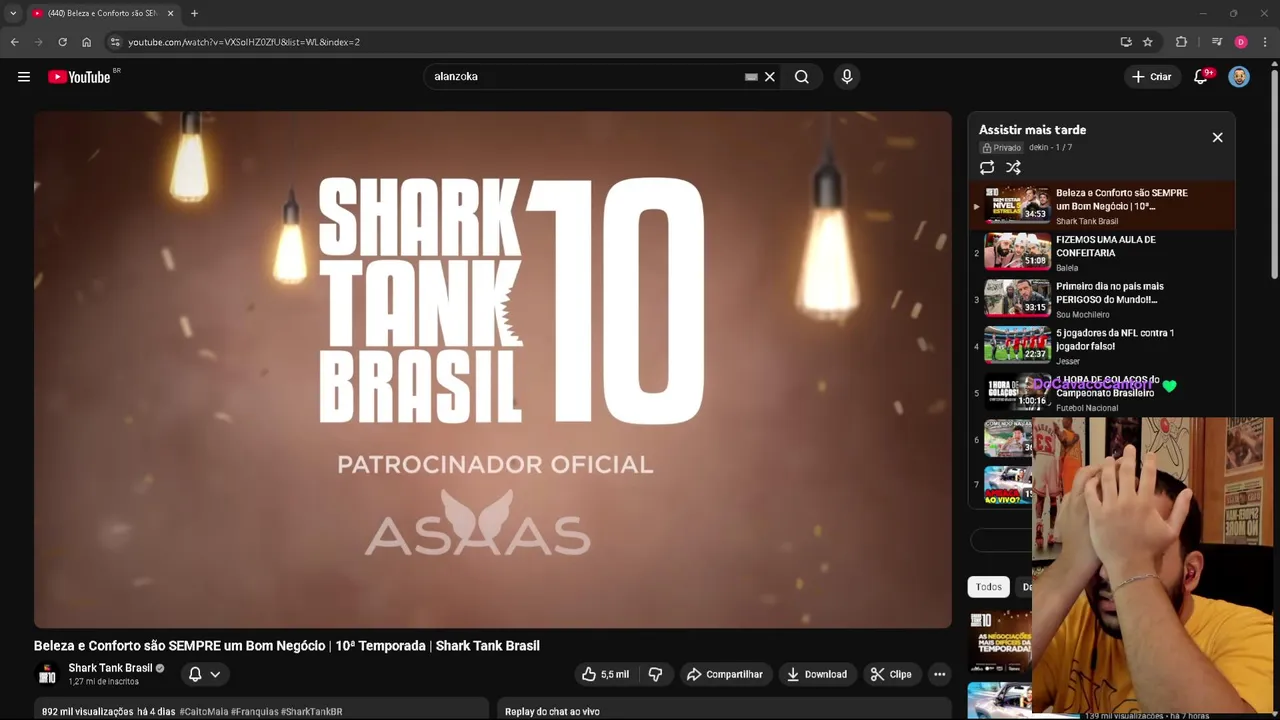Open the Compartilhar share dialog
The height and width of the screenshot is (720, 1280).
click(x=724, y=674)
